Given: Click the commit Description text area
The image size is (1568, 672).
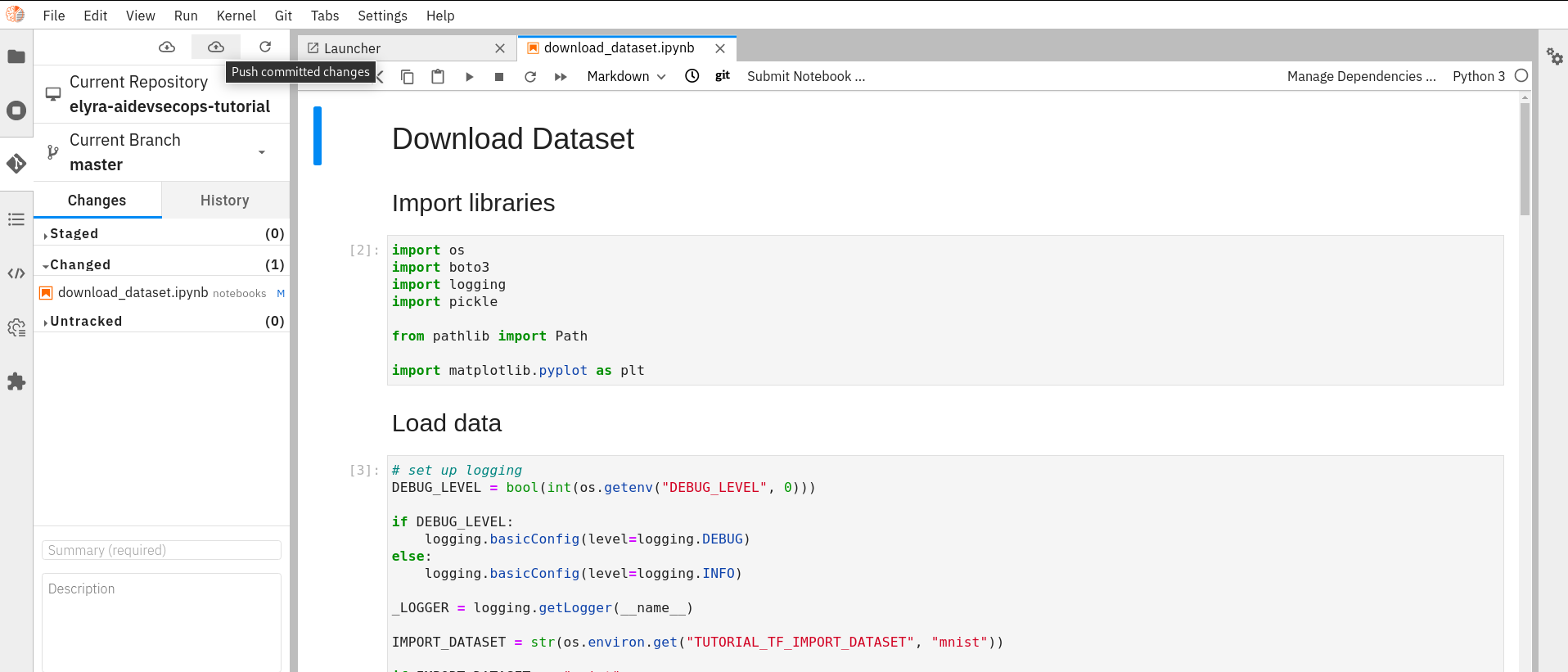Looking at the screenshot, I should tap(161, 622).
